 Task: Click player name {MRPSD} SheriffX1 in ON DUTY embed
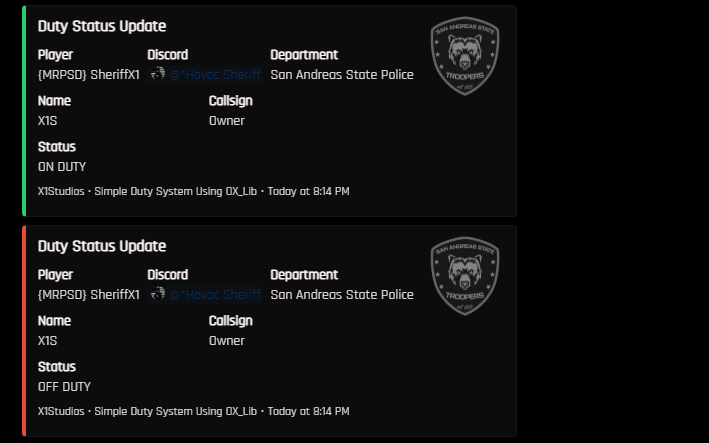pos(88,74)
